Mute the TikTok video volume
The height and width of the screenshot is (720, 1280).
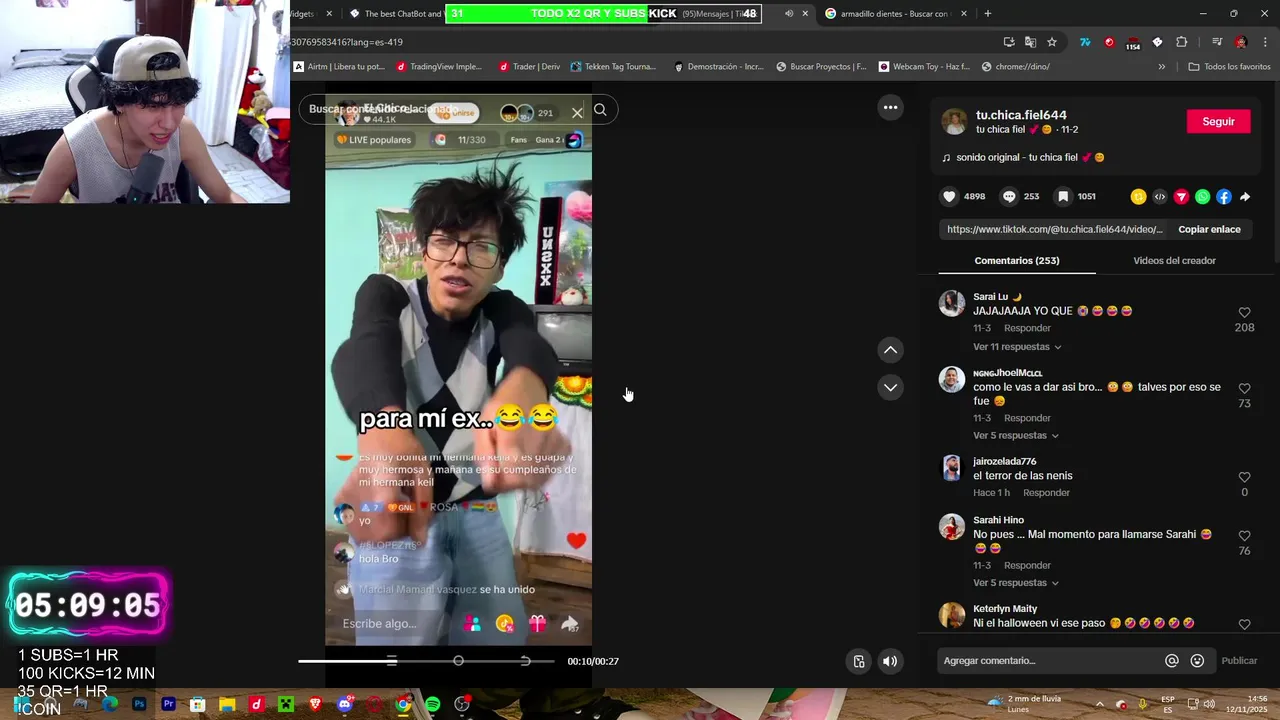[x=890, y=661]
